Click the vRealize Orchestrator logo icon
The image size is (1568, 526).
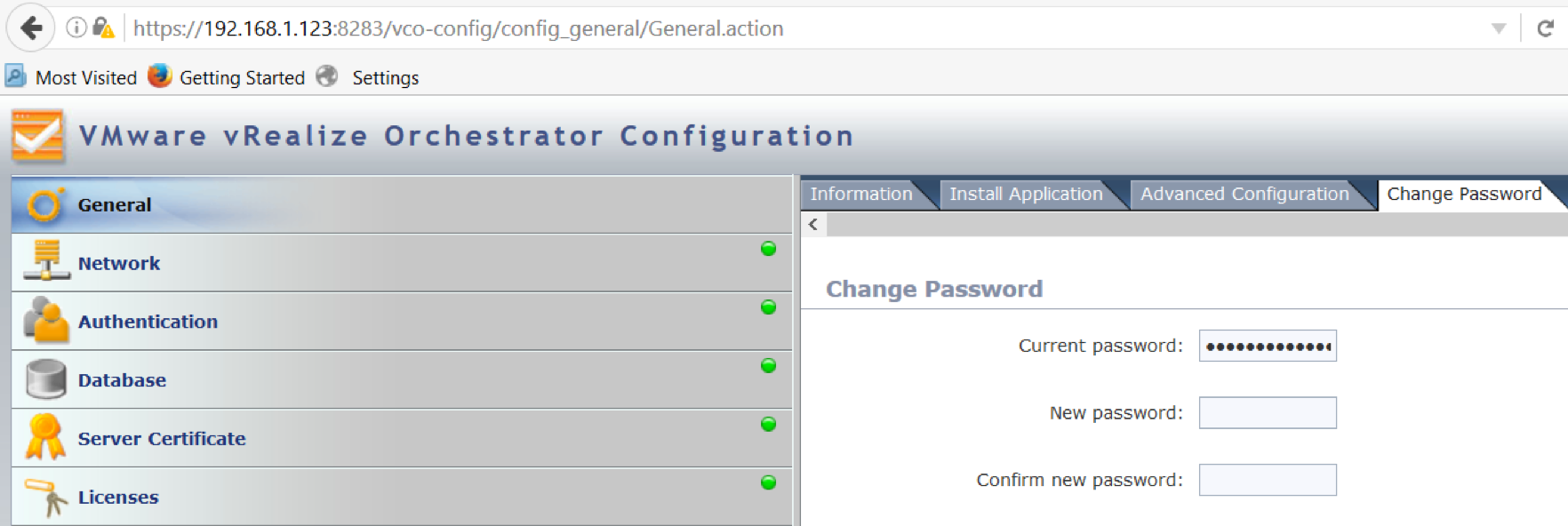coord(38,136)
